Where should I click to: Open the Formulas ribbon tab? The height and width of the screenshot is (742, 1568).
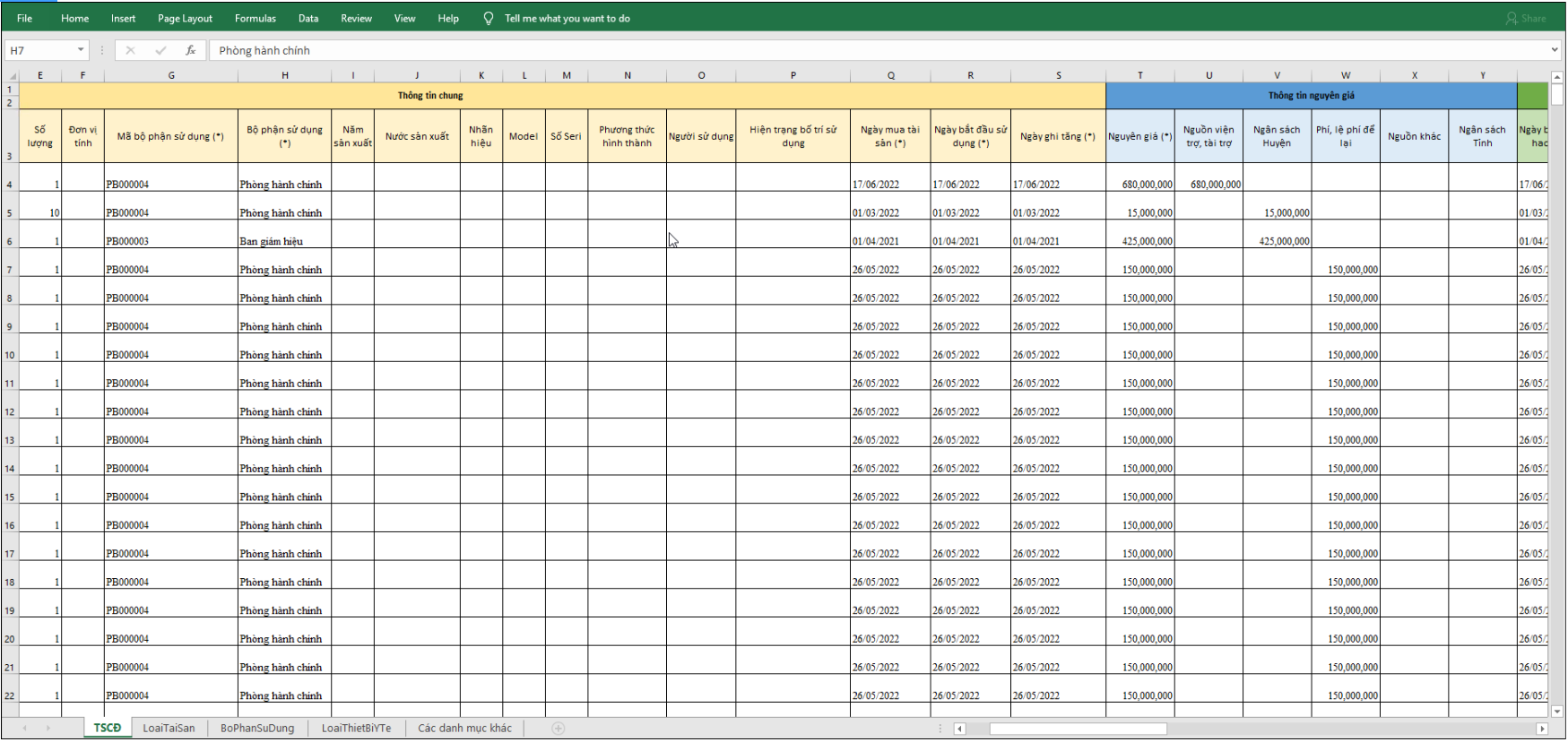[256, 18]
